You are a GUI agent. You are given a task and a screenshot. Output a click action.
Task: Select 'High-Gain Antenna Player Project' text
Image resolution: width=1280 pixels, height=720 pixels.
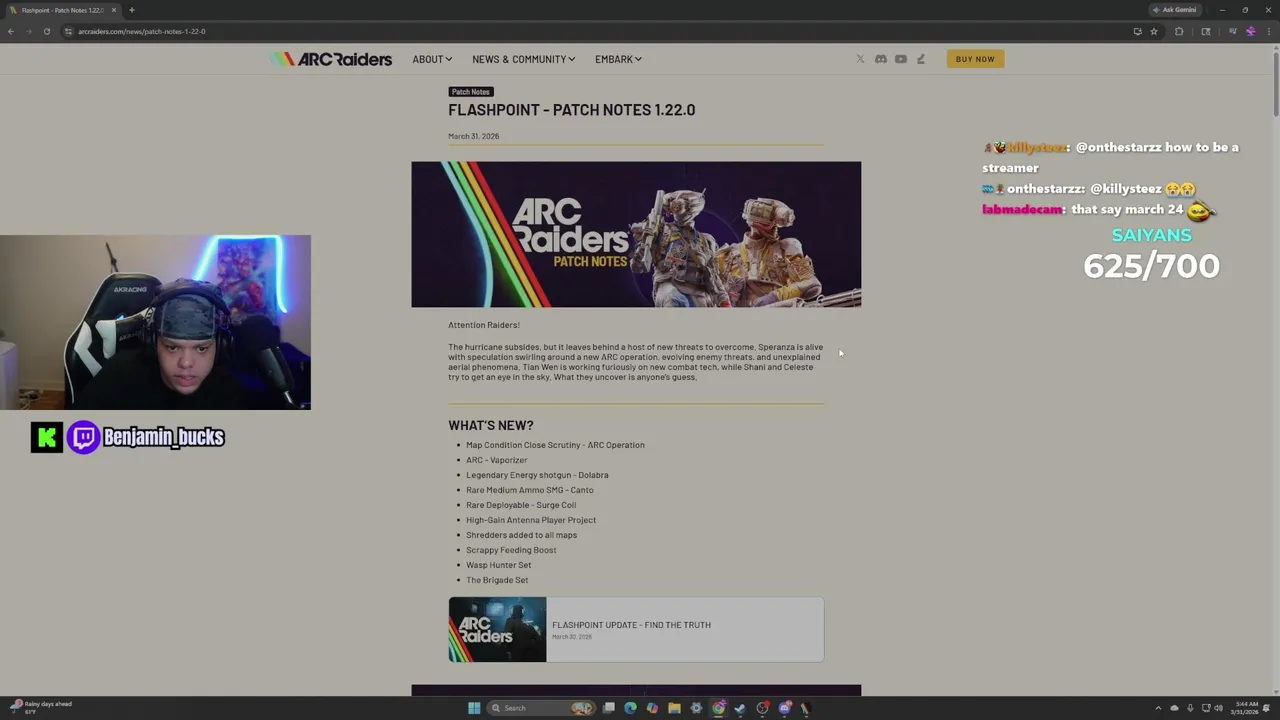531,520
